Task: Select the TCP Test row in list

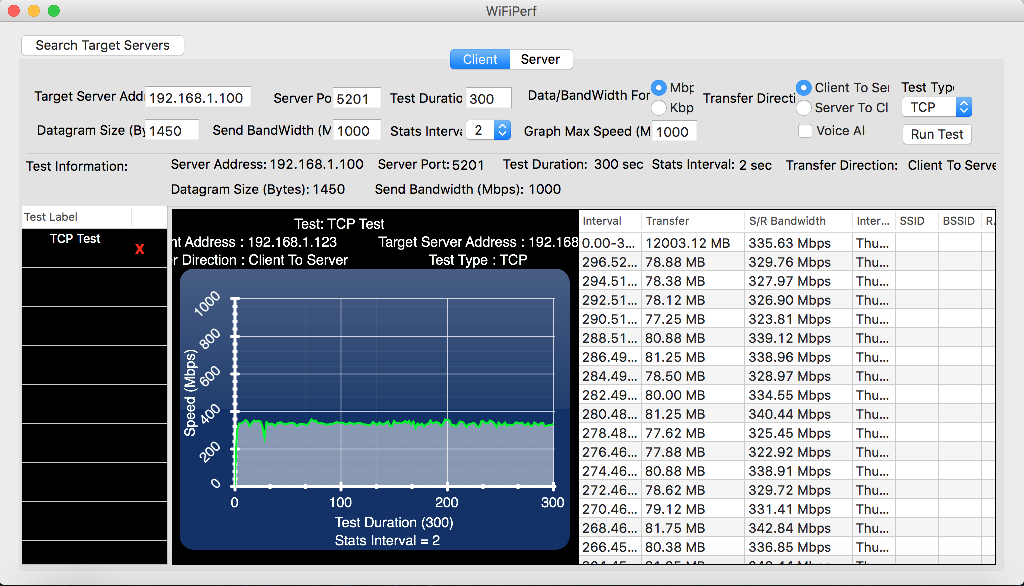Action: pos(76,240)
